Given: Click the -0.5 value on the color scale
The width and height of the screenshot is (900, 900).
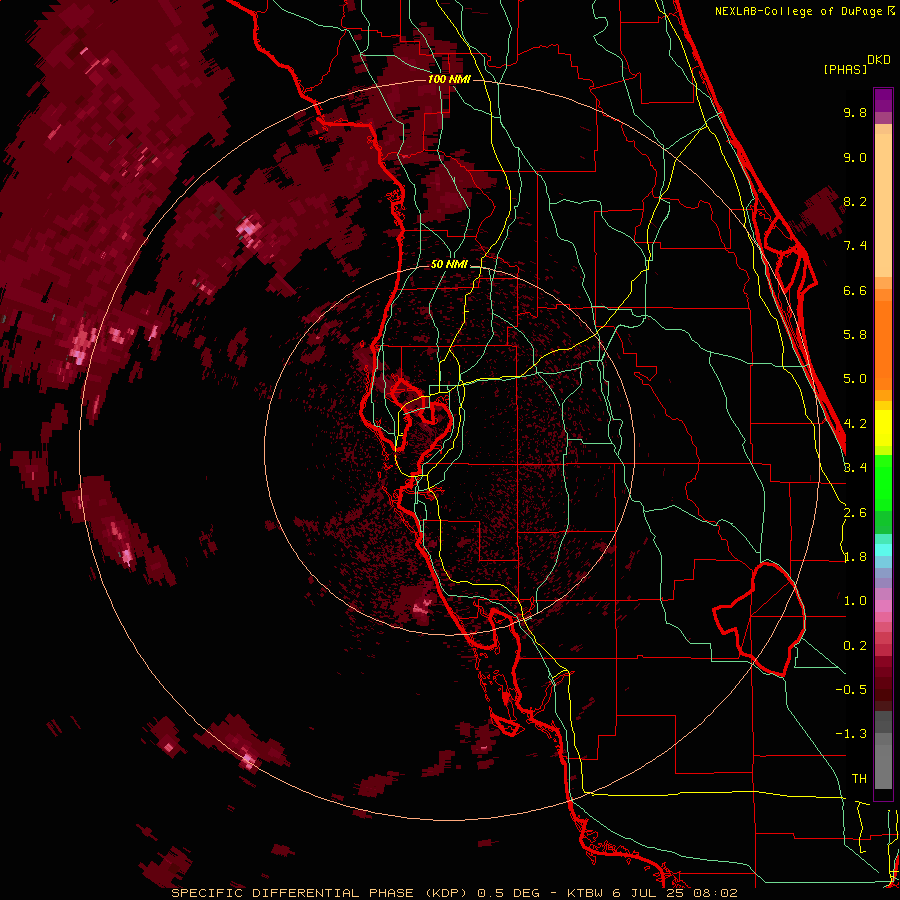Looking at the screenshot, I should point(851,690).
